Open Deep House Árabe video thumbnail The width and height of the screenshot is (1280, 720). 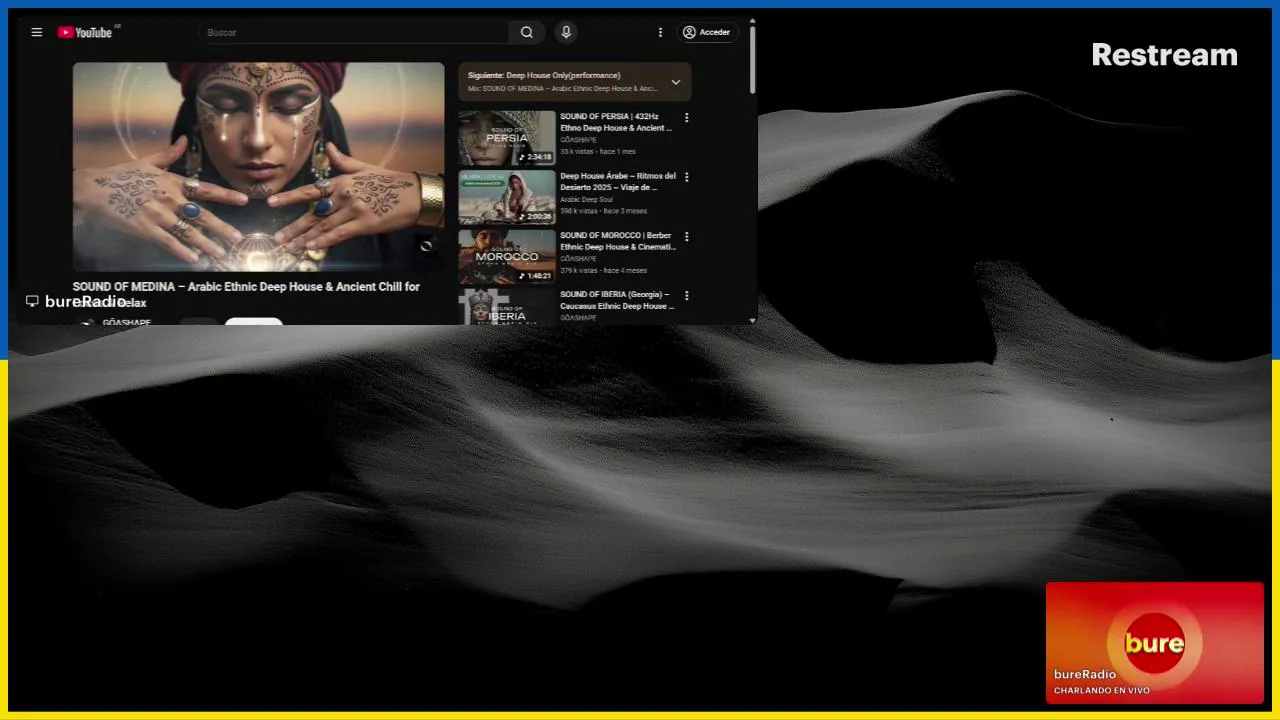point(507,197)
